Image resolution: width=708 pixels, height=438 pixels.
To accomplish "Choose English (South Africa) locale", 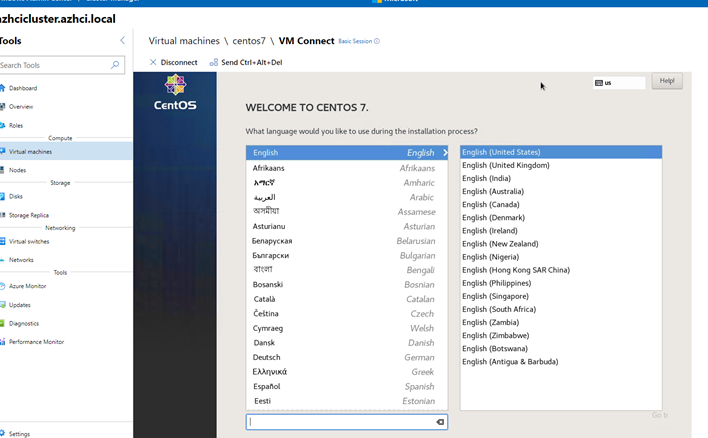I will [561, 309].
